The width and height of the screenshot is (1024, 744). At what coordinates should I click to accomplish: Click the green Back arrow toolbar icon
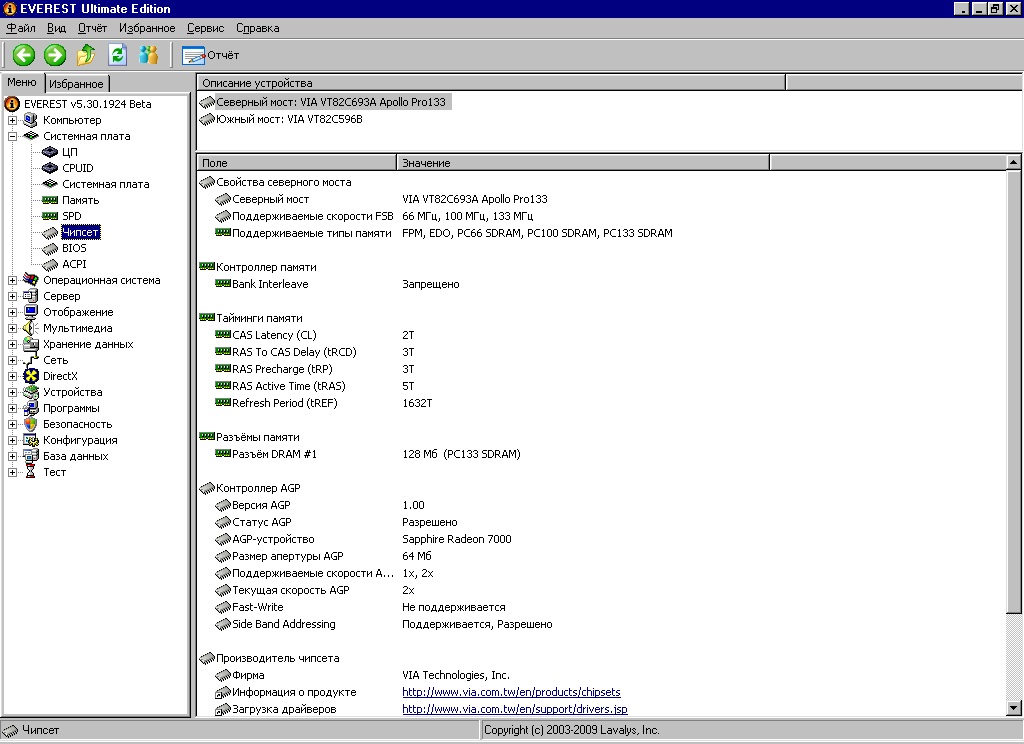click(x=24, y=55)
